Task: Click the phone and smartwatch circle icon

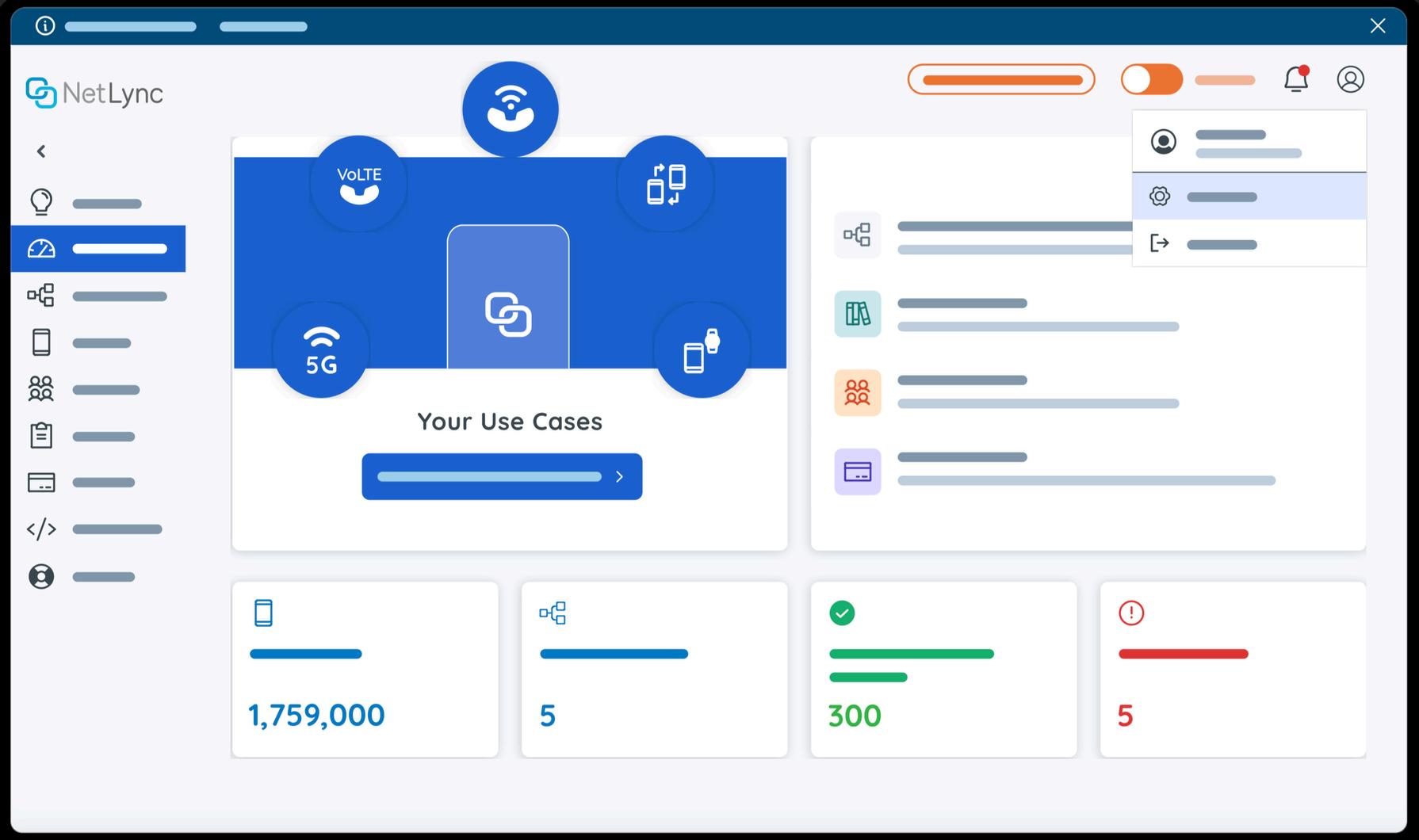Action: tap(702, 349)
